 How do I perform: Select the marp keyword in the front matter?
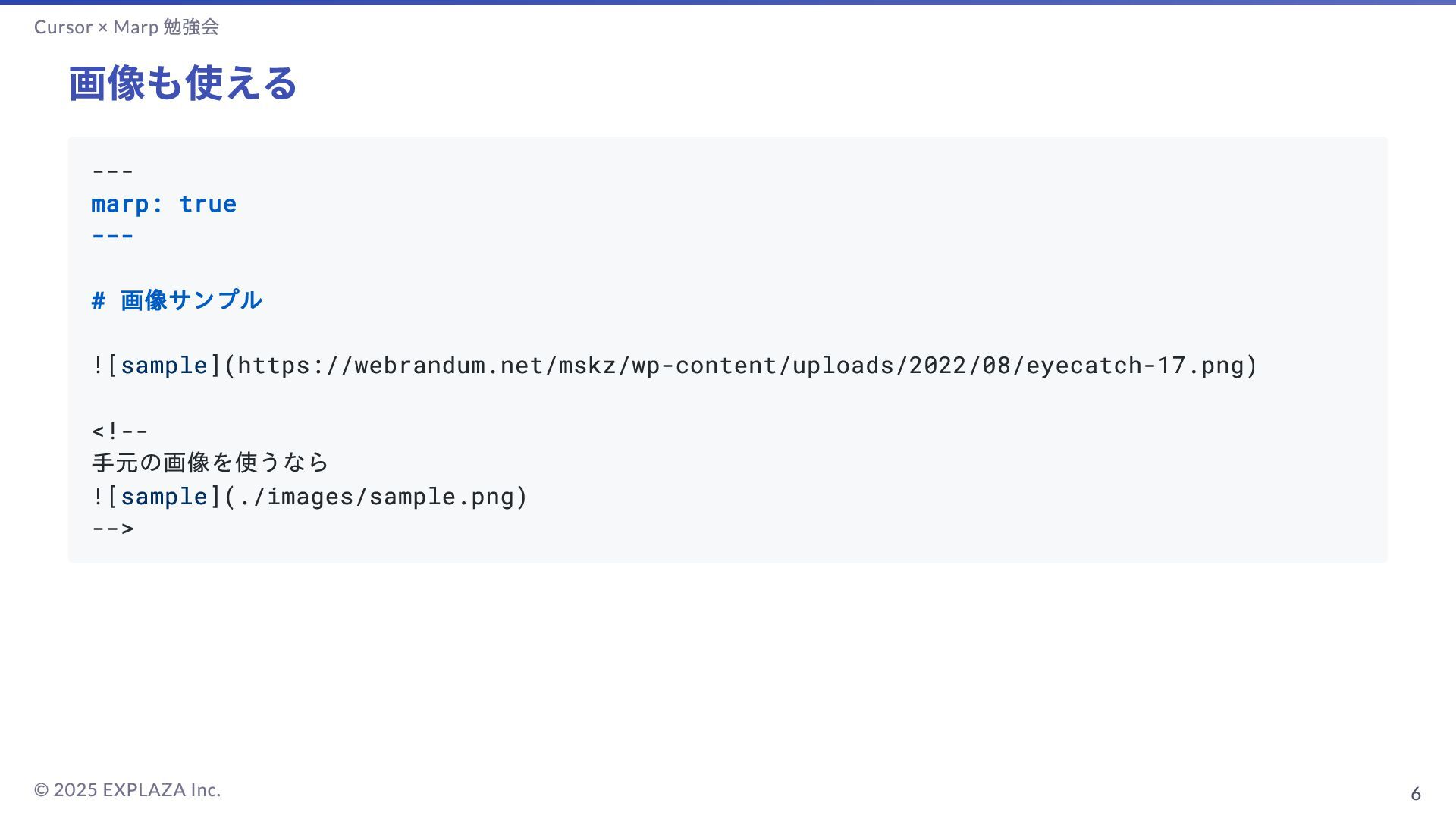point(120,204)
